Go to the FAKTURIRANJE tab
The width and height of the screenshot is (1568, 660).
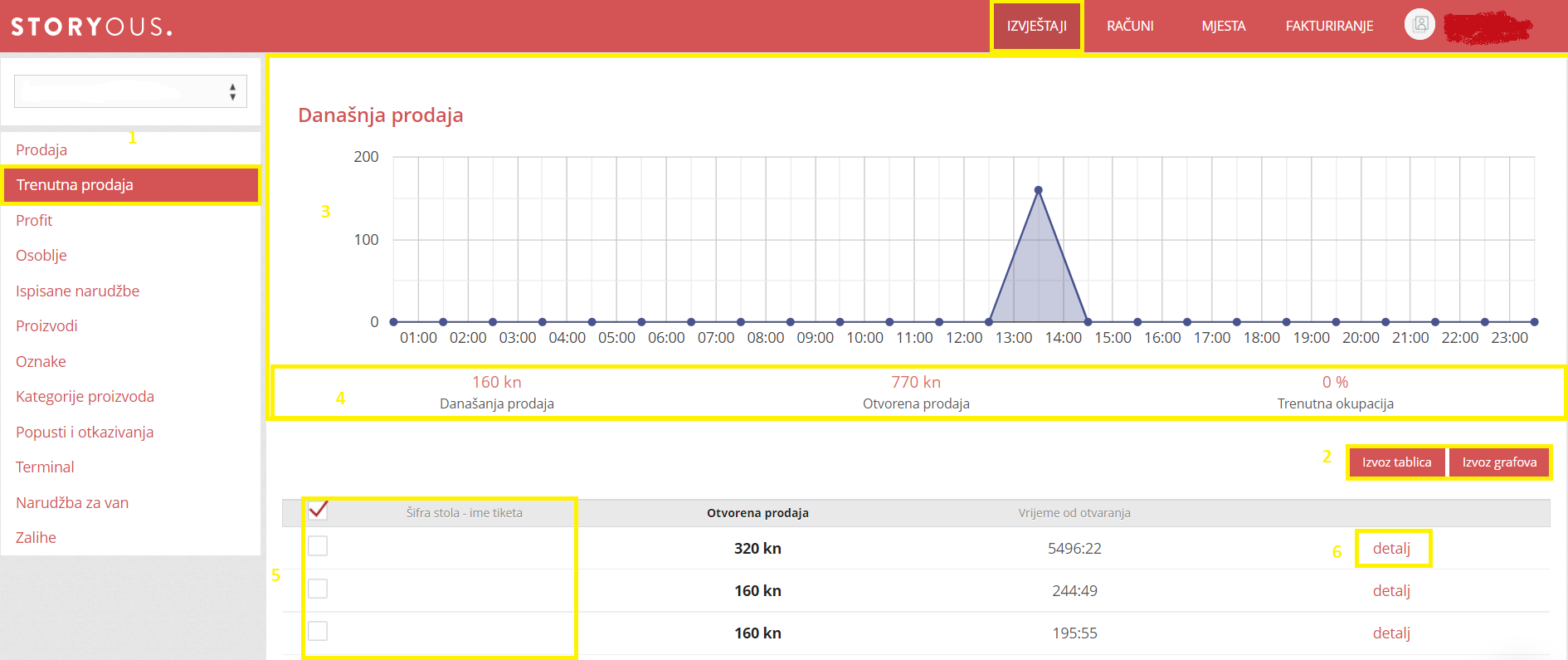1329,26
